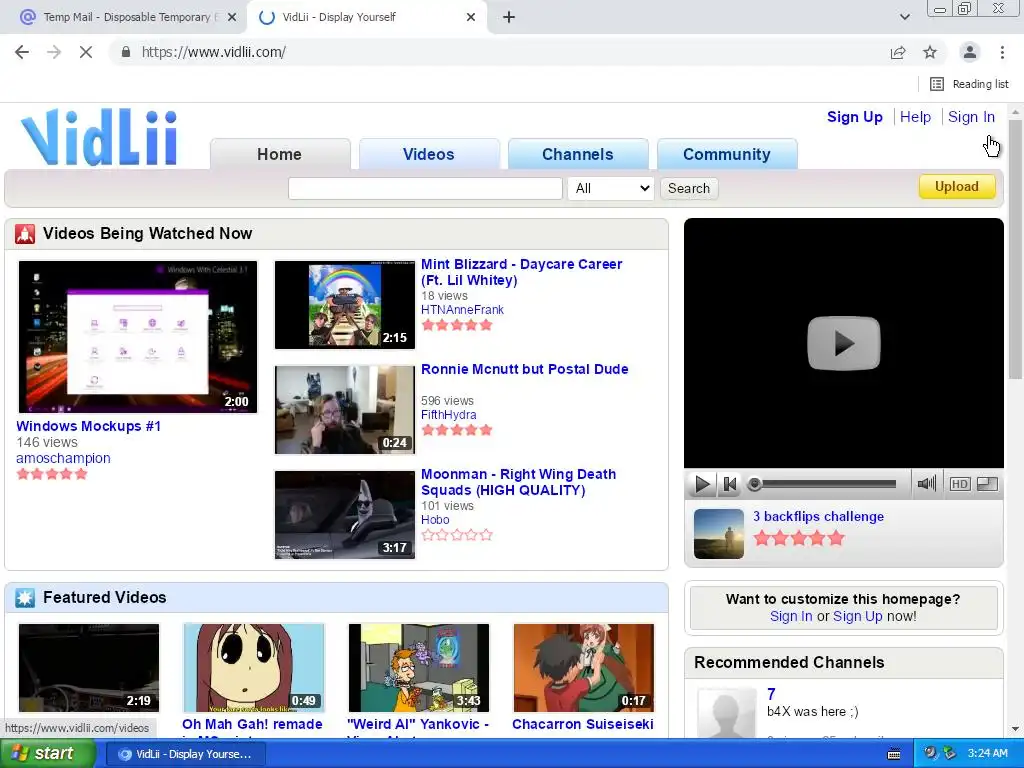The height and width of the screenshot is (768, 1024).
Task: Click the Sign In link in the header
Action: pos(971,117)
